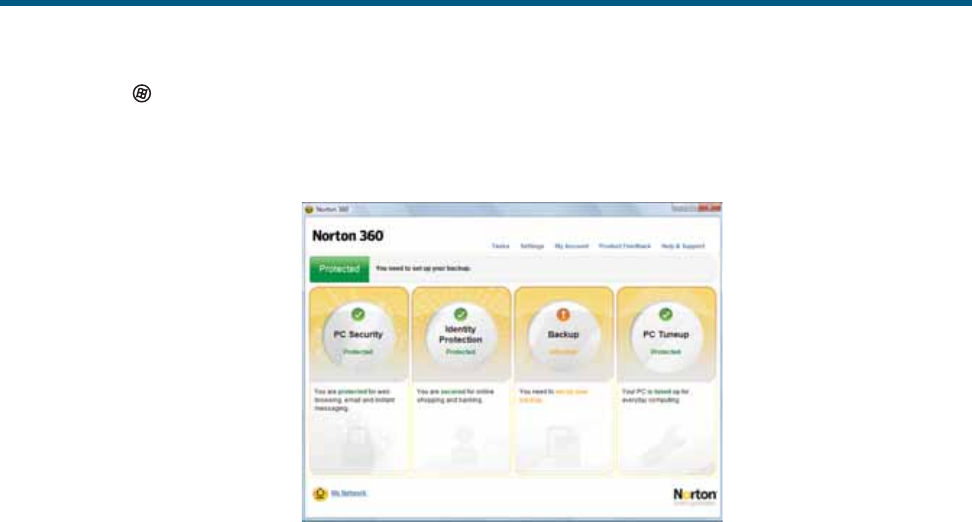Click the drive image under Backup

(x=562, y=446)
